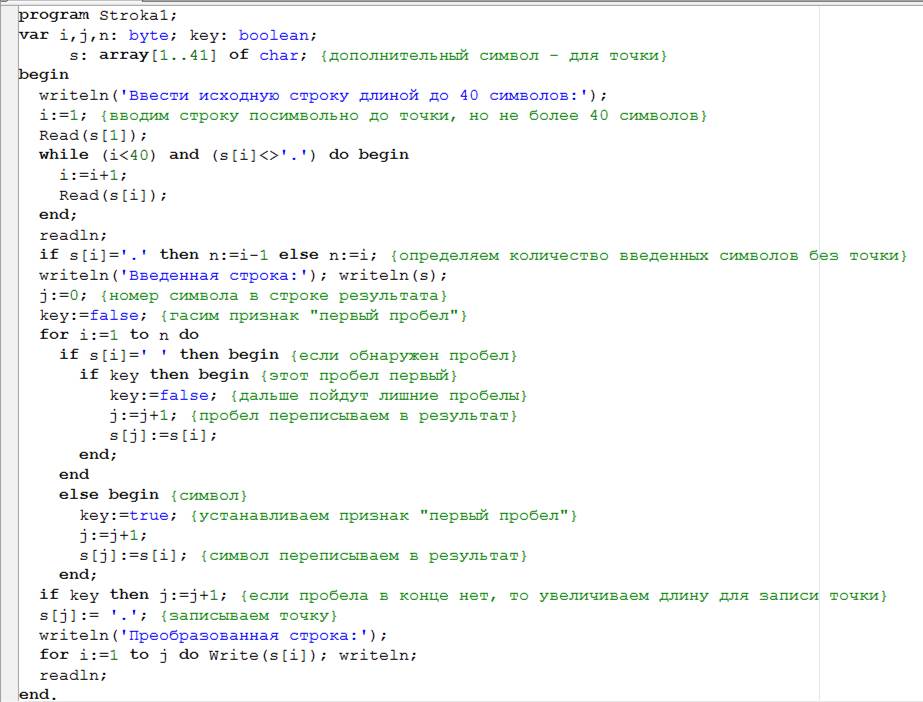This screenshot has width=923, height=702.
Task: Click the 'else begin' line with comment 'символ'
Action: tap(108, 495)
